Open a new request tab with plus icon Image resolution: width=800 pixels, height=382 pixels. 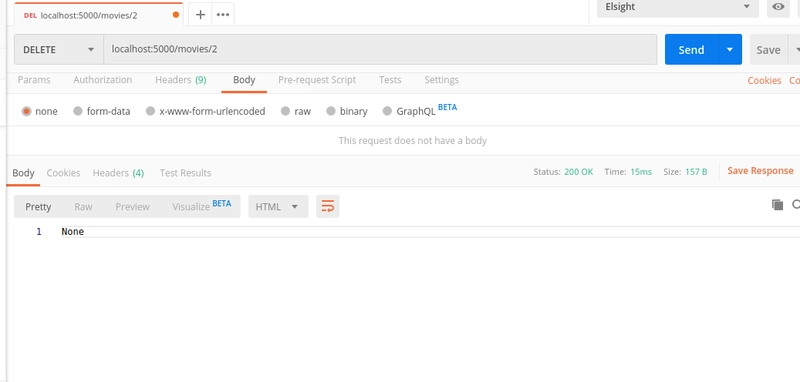point(201,15)
